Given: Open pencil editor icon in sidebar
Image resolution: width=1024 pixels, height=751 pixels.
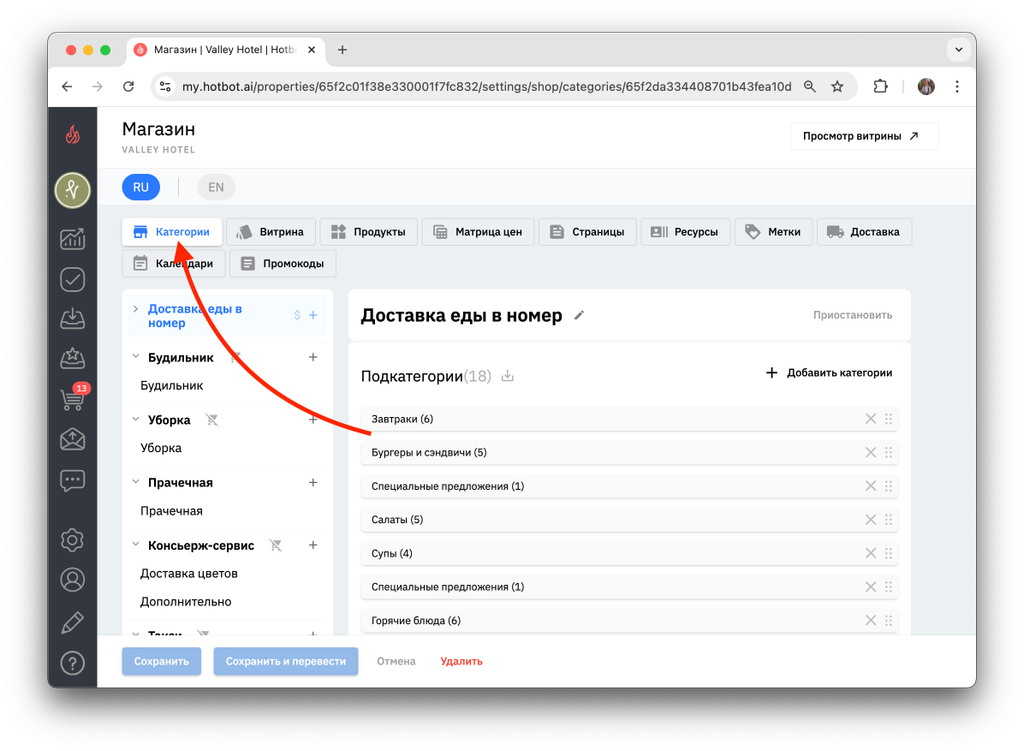Looking at the screenshot, I should (72, 622).
